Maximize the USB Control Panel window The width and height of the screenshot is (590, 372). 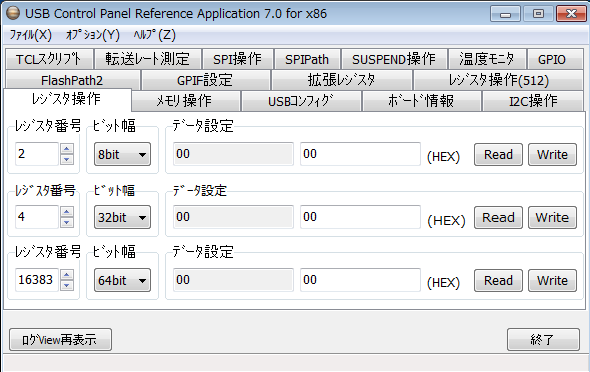[538, 14]
